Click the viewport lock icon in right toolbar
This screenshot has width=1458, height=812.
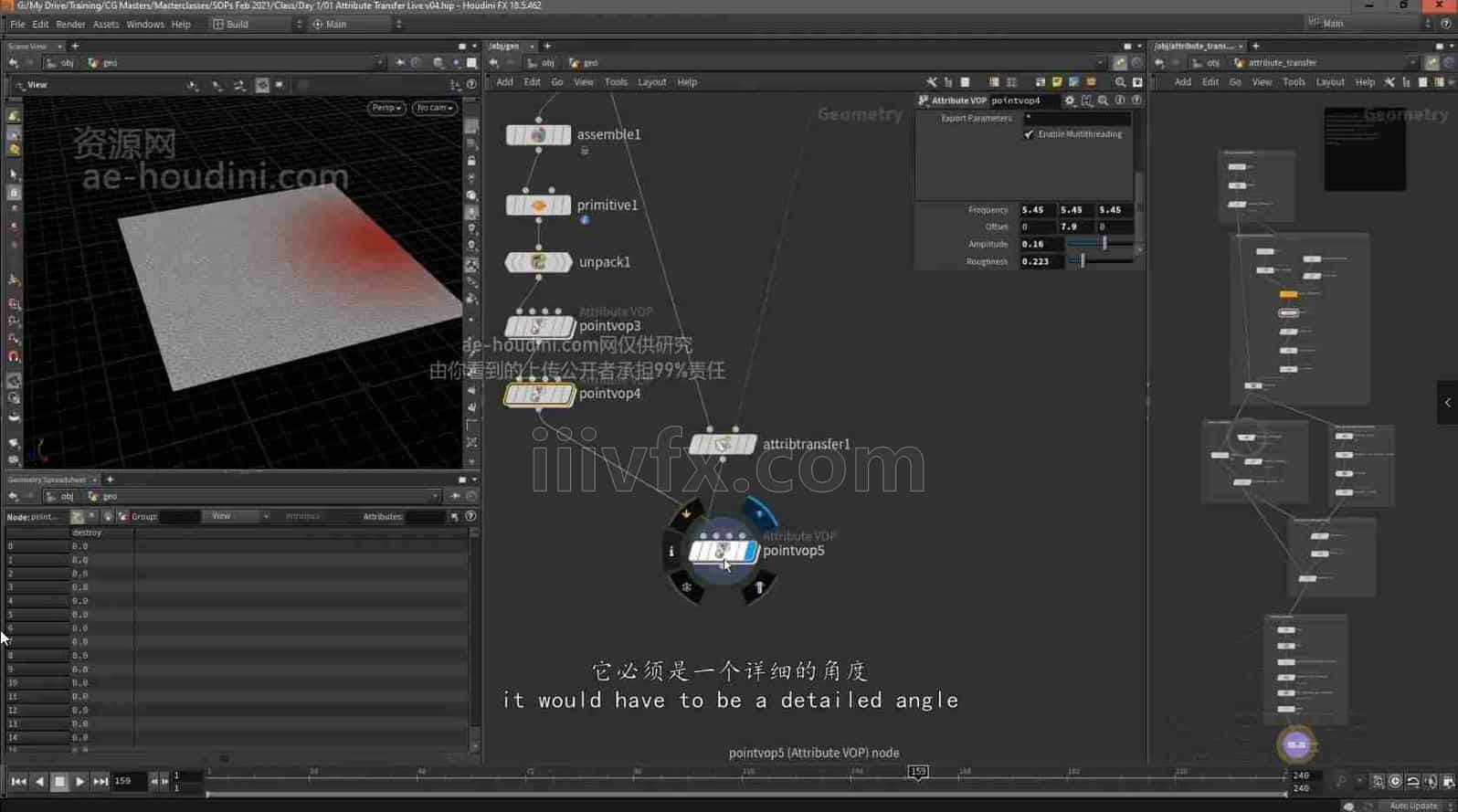(x=471, y=161)
